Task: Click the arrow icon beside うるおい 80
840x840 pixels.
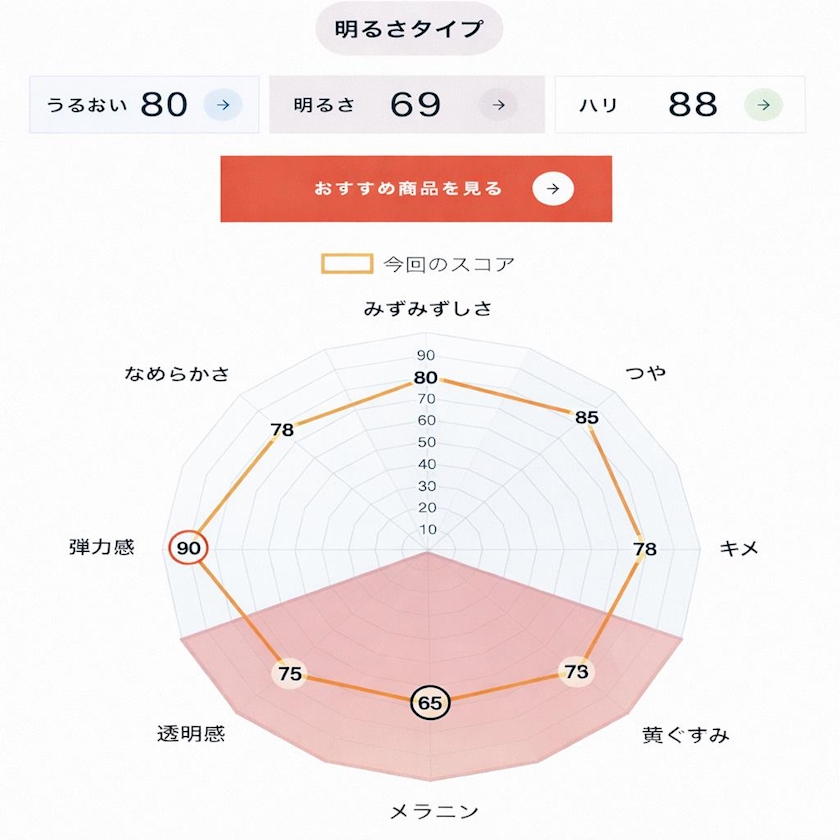Action: (x=223, y=104)
